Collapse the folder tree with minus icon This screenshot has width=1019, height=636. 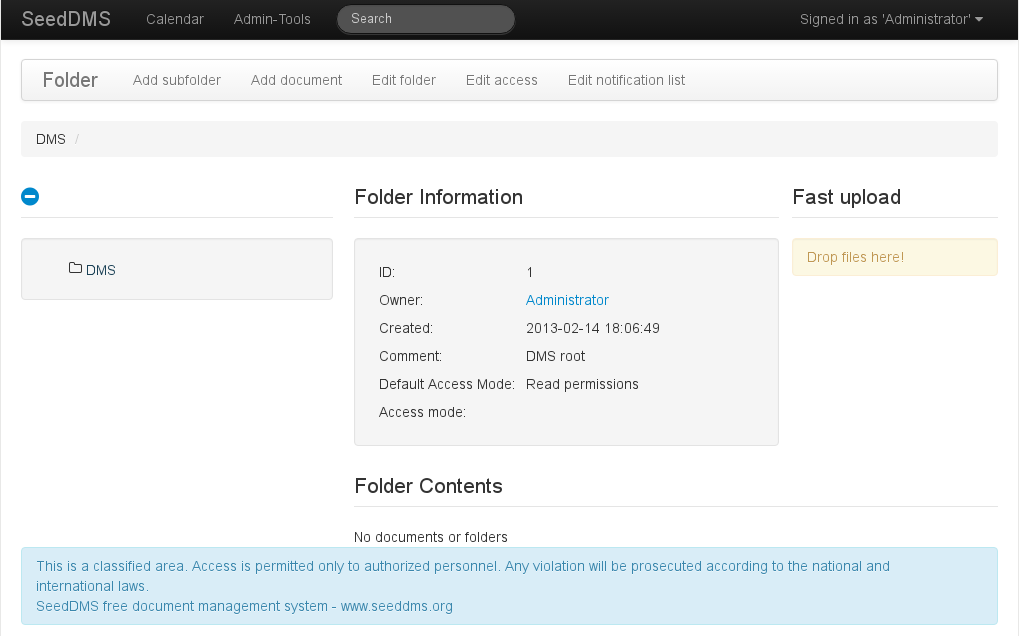pos(30,197)
